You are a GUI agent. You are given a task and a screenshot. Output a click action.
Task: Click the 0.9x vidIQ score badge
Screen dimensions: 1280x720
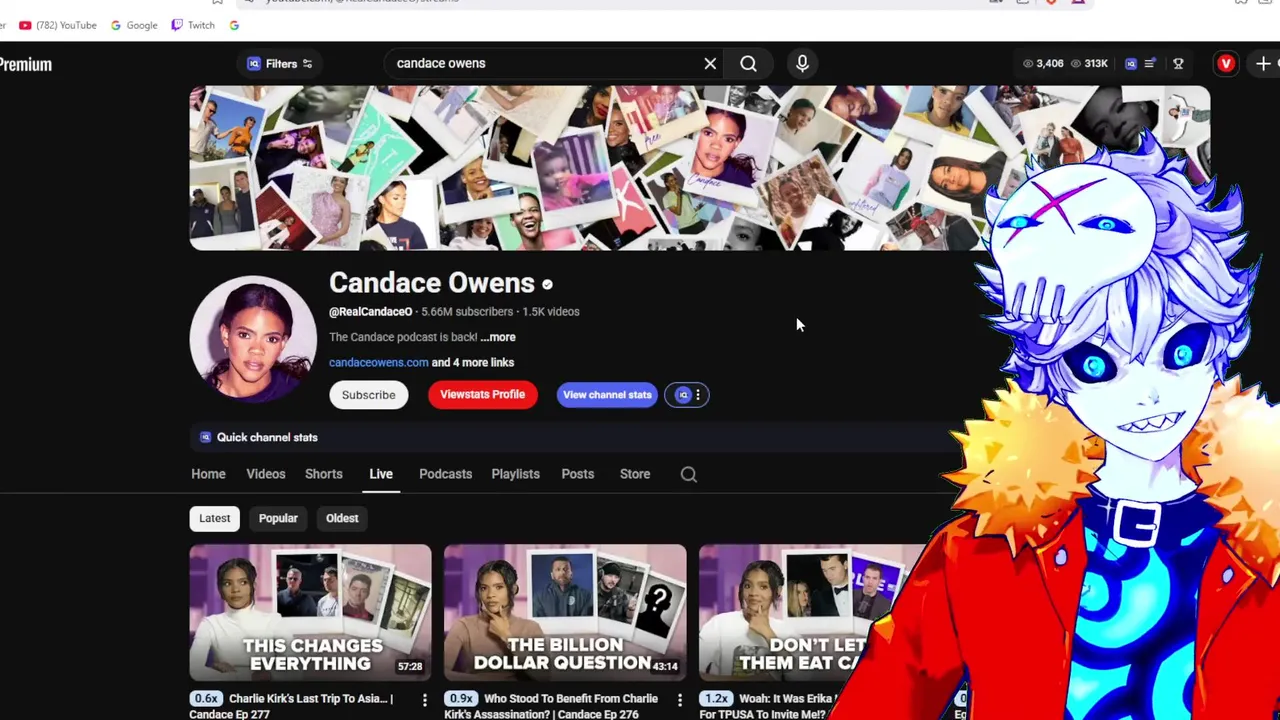pyautogui.click(x=461, y=699)
